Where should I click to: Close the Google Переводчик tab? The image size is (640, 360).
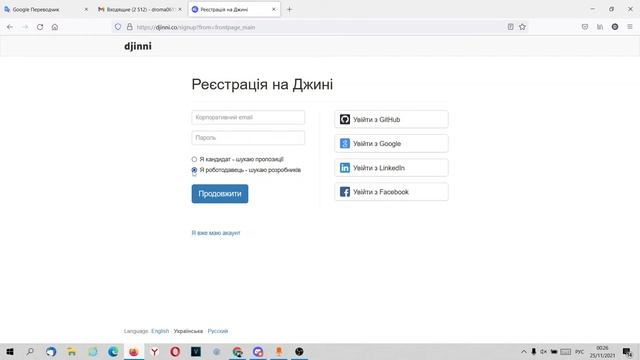[86, 9]
